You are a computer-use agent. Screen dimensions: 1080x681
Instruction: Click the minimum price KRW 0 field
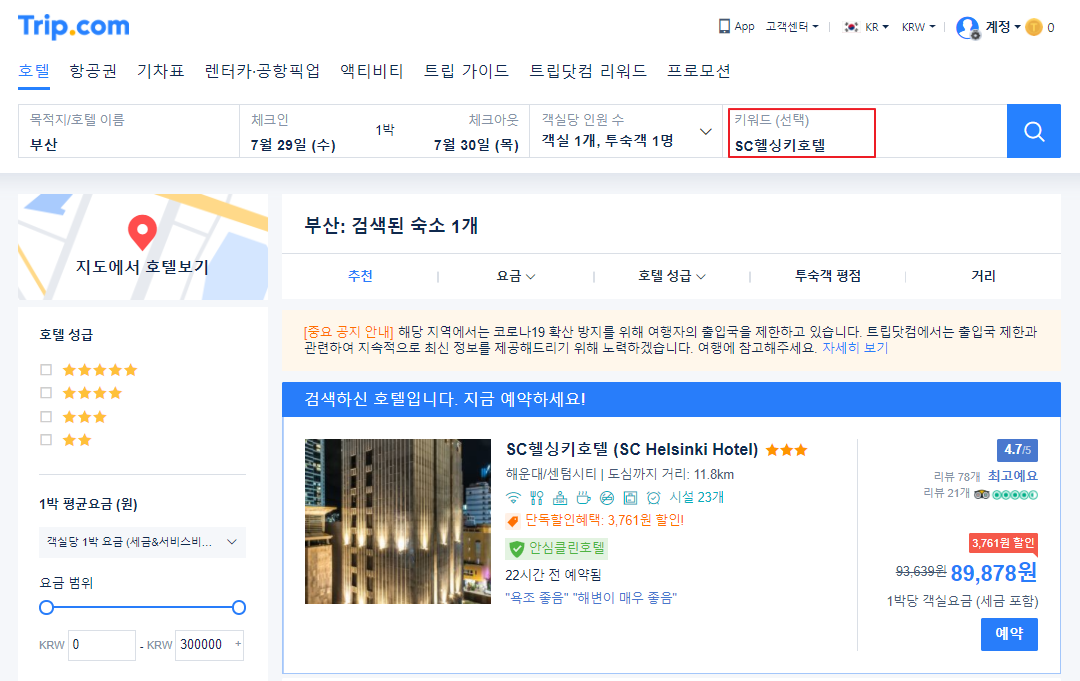click(101, 645)
